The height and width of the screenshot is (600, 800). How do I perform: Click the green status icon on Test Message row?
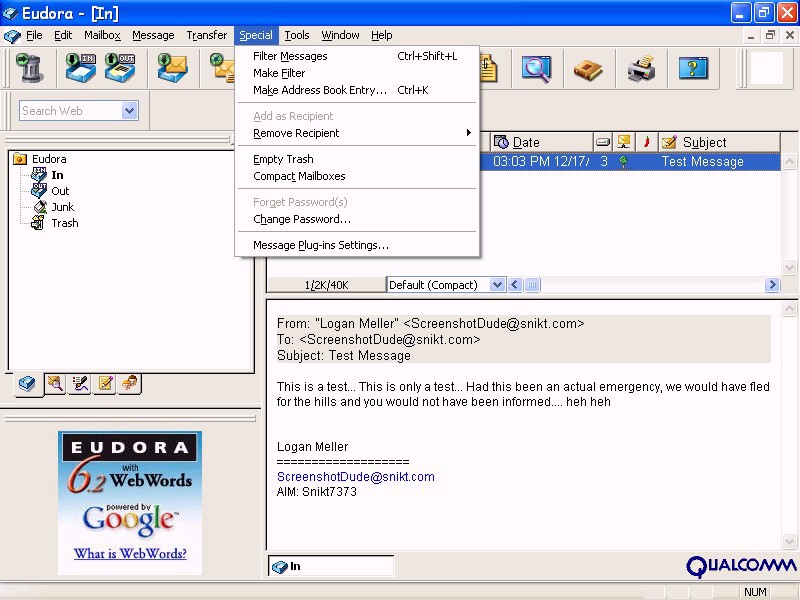[623, 162]
